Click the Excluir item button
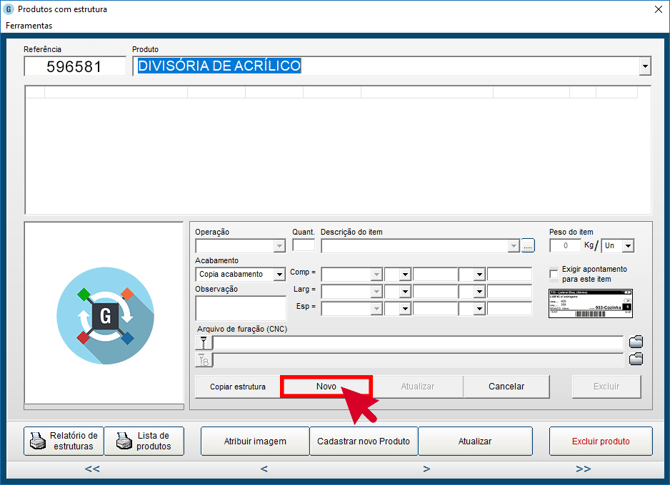Image resolution: width=670 pixels, height=485 pixels. (606, 386)
